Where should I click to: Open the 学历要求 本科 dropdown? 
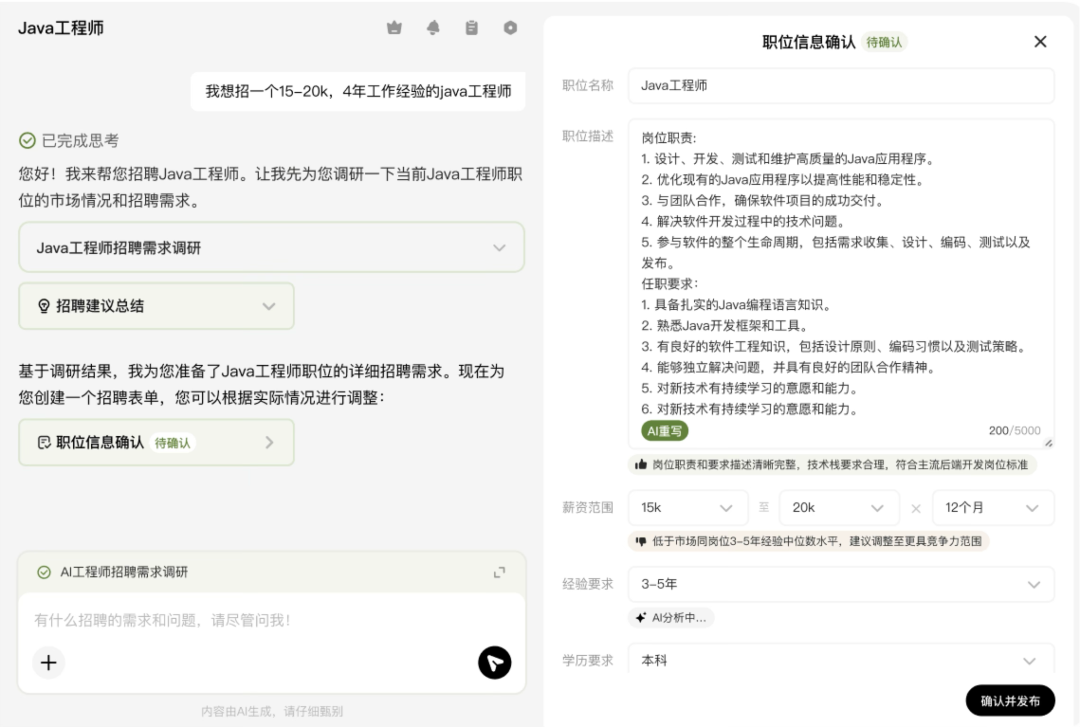841,659
